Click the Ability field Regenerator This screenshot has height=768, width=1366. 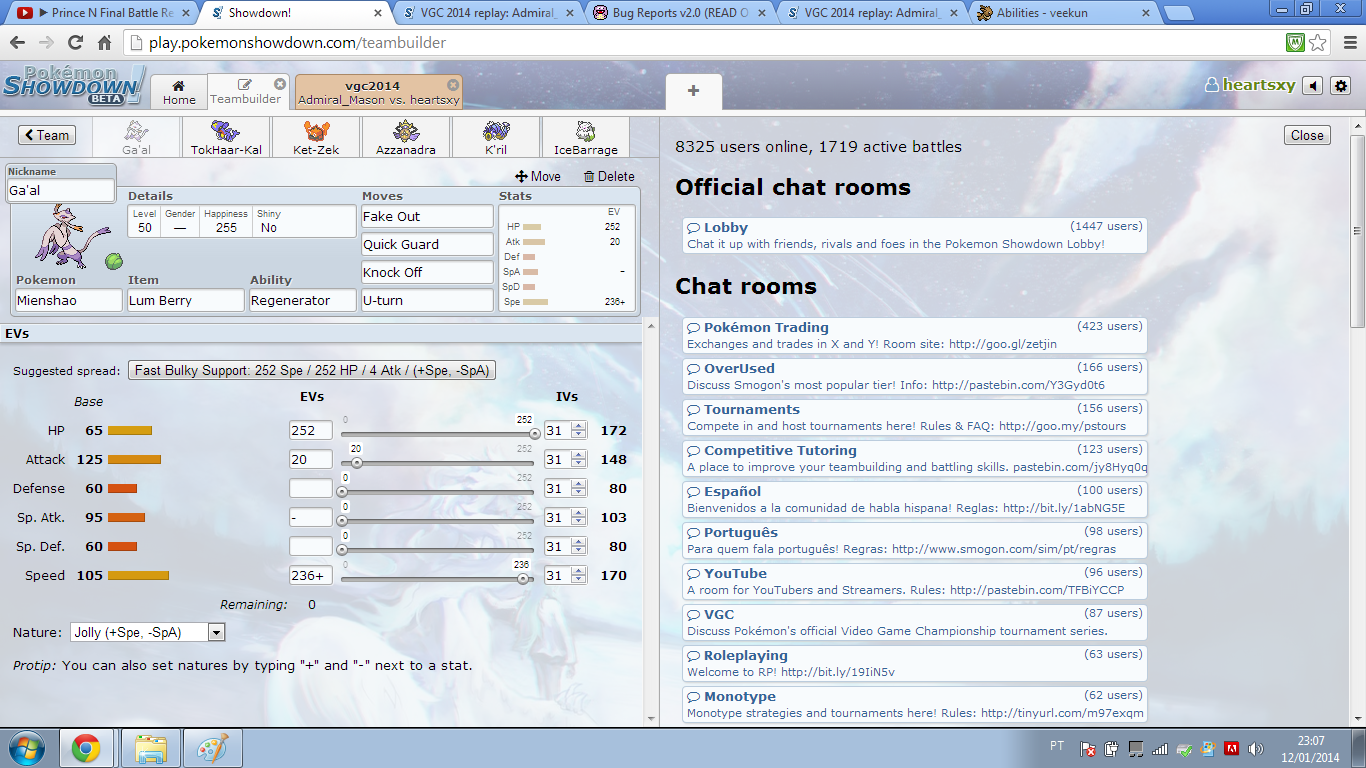pos(303,300)
